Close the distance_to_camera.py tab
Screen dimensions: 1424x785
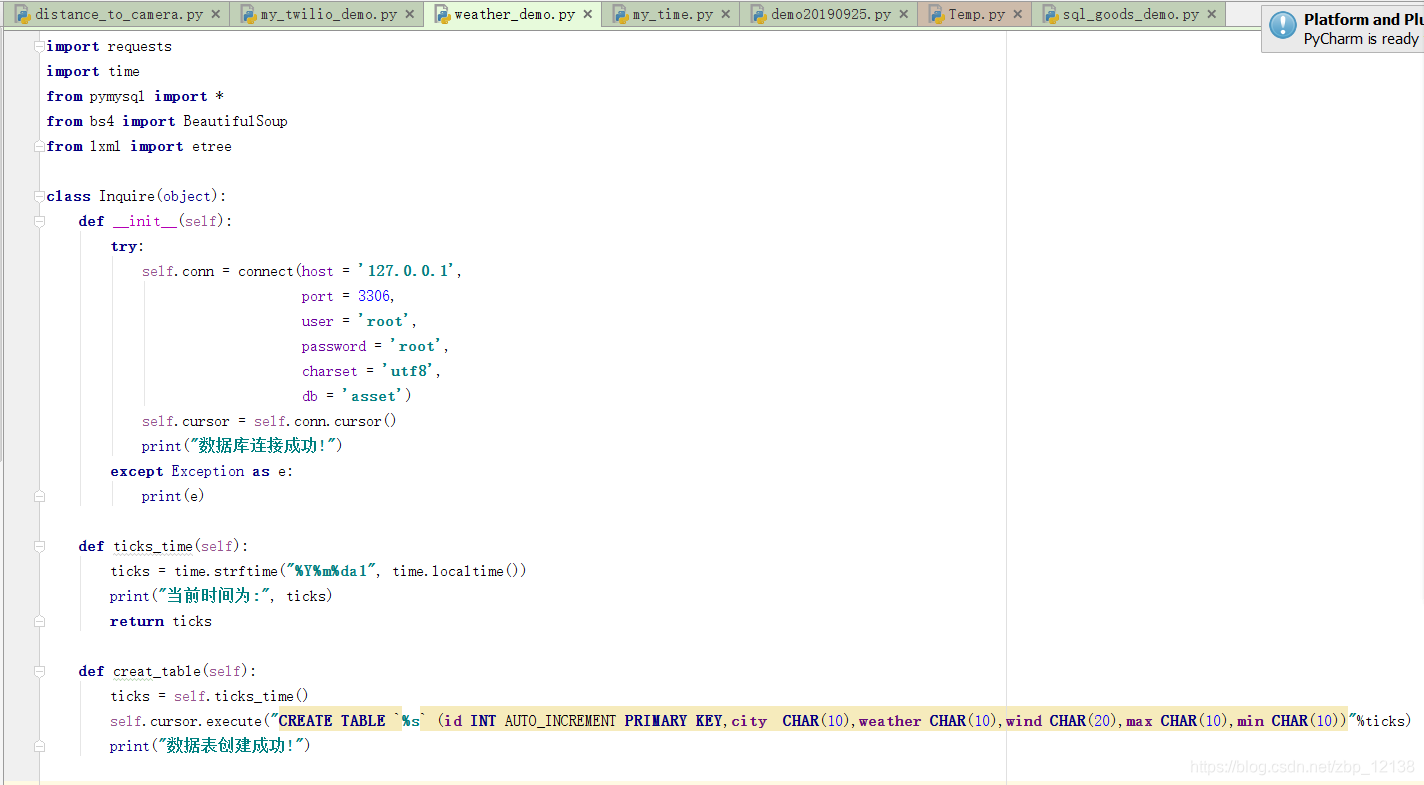pyautogui.click(x=216, y=14)
